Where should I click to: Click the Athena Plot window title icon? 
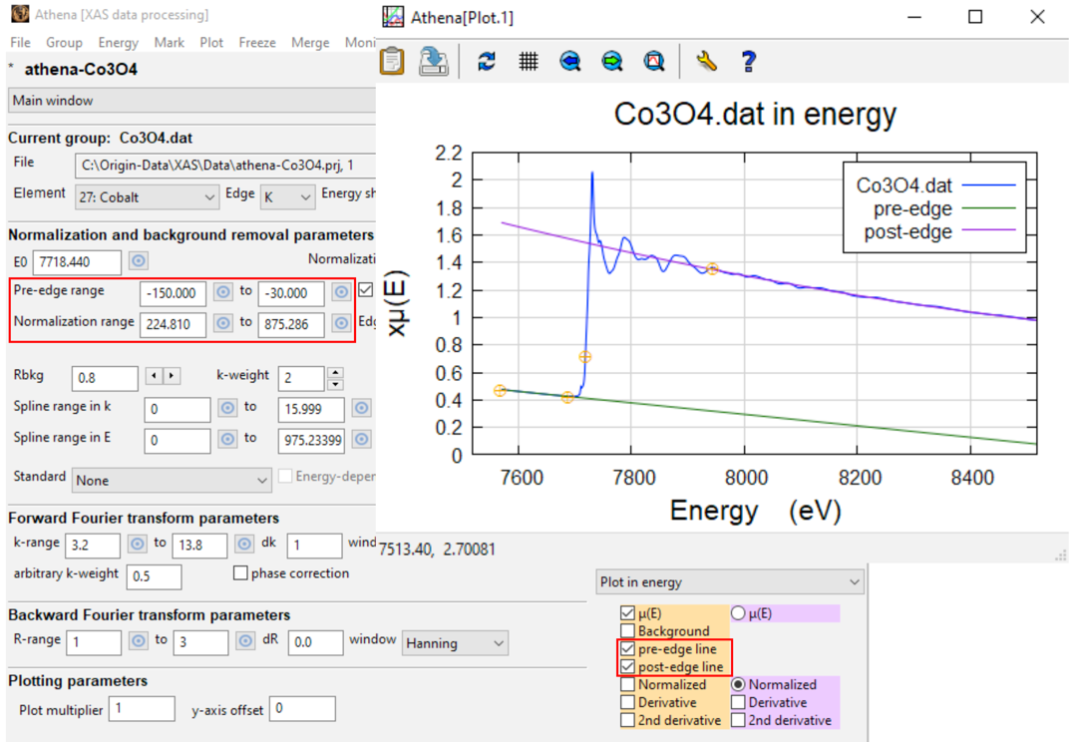pos(393,17)
